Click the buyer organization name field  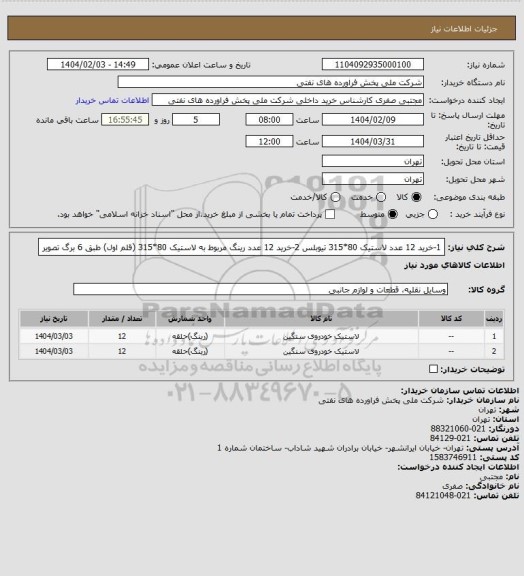270,82
